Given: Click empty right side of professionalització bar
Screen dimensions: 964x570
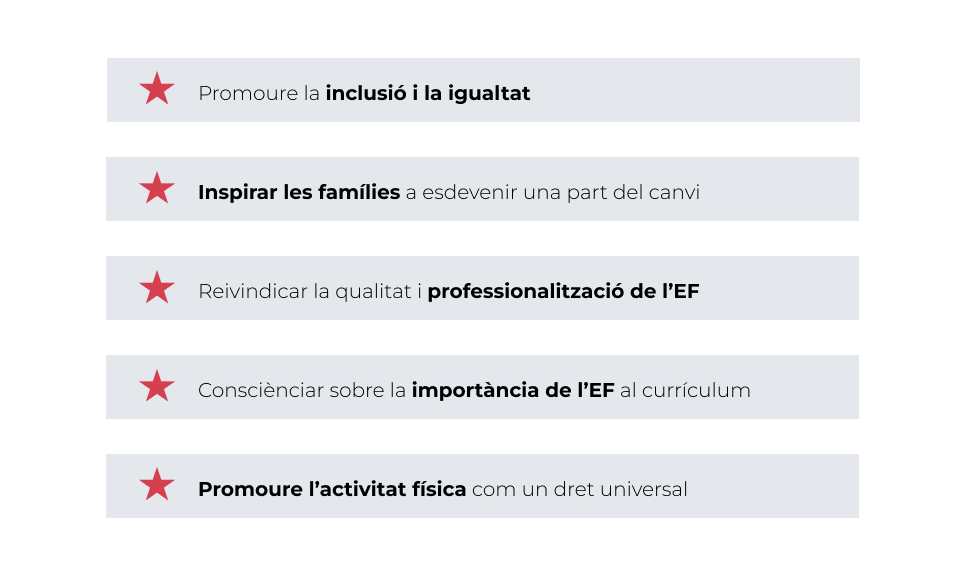Looking at the screenshot, I should pos(790,288).
